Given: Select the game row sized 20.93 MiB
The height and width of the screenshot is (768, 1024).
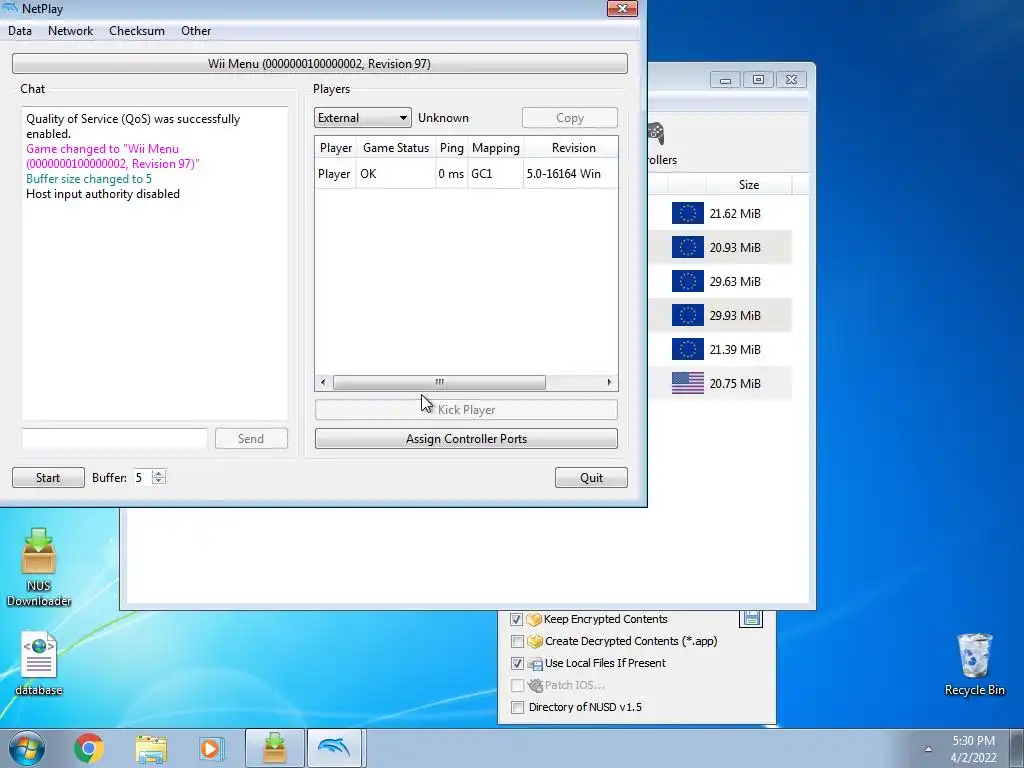Looking at the screenshot, I should tap(720, 248).
